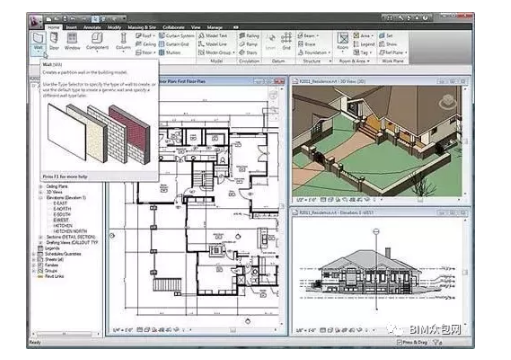Screen dimensions: 511x360
Task: Open the KITCHEN NORTH elevation view
Action: [x=70, y=231]
